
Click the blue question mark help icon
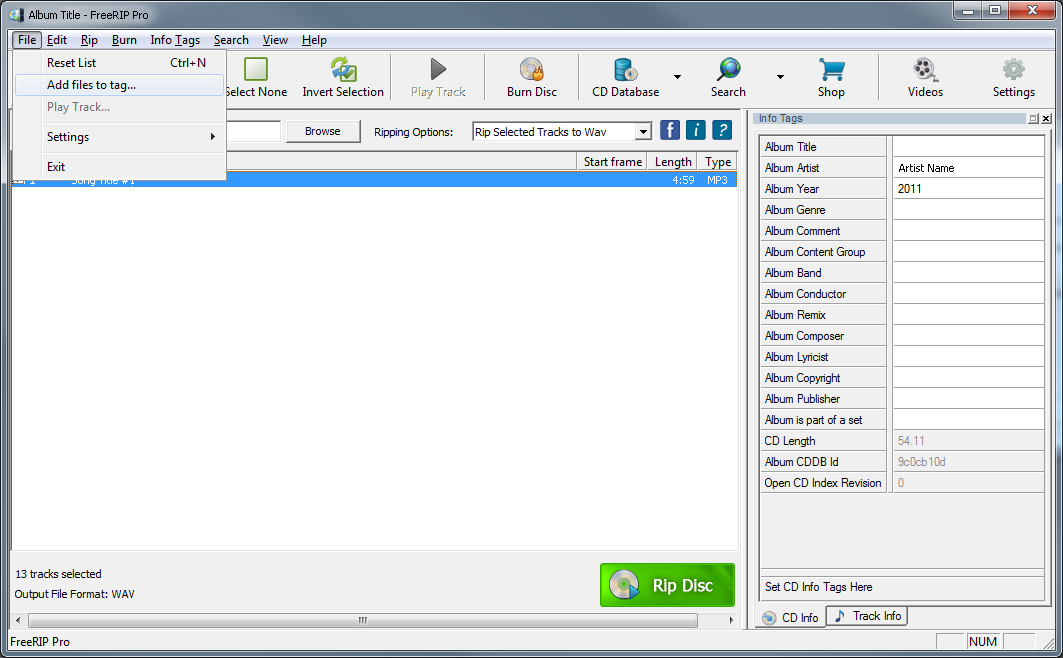tap(722, 130)
